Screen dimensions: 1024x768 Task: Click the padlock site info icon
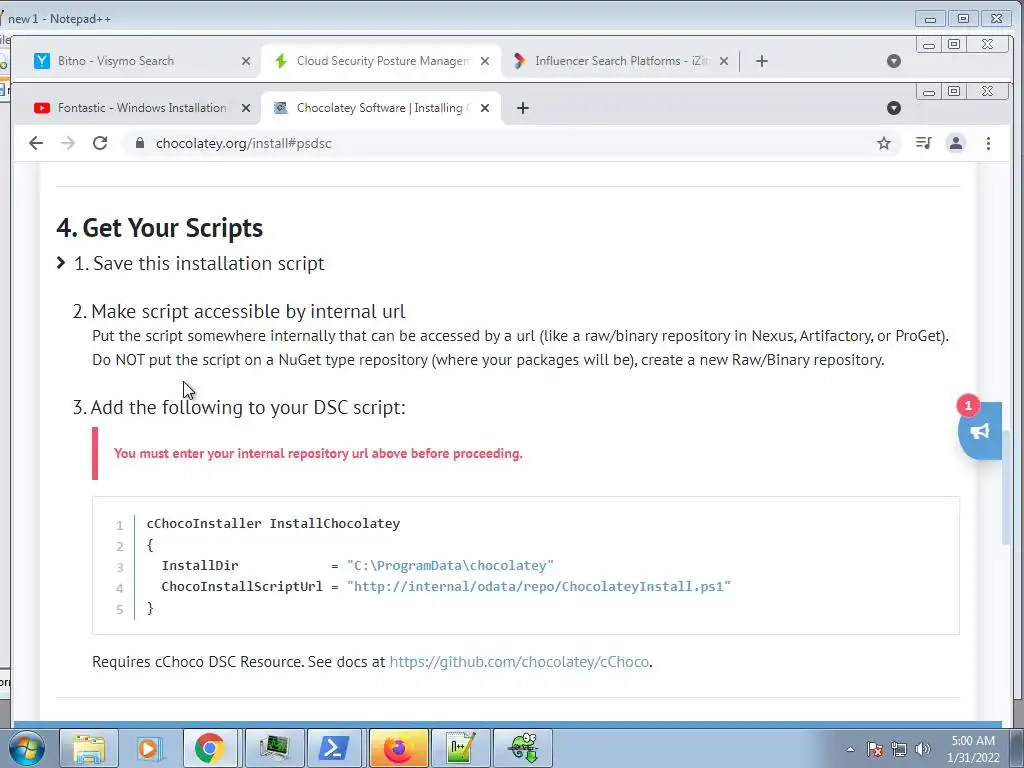[x=139, y=143]
